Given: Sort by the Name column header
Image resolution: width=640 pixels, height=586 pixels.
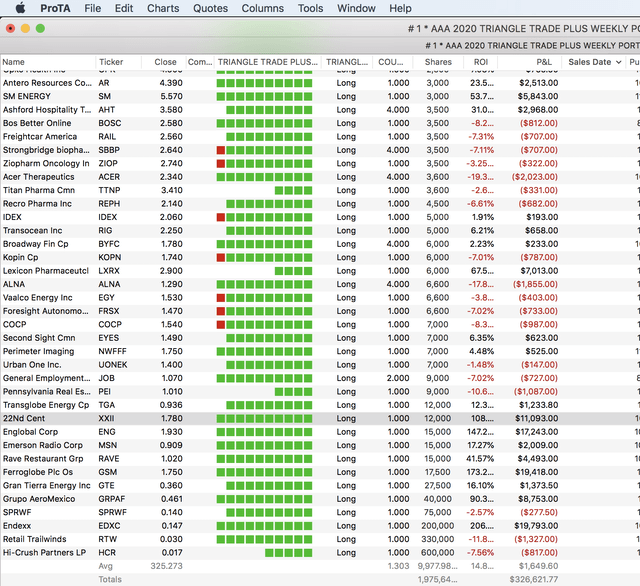Looking at the screenshot, I should coord(48,62).
